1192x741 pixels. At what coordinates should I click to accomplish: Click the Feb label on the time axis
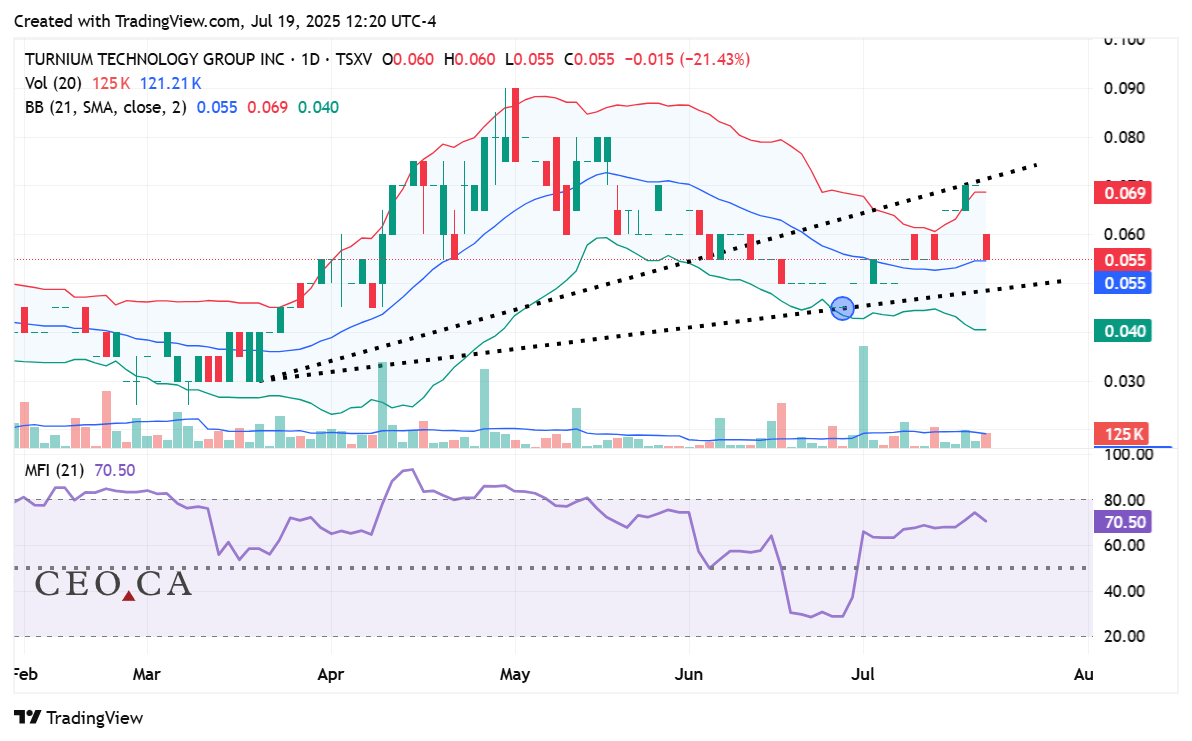[26, 674]
